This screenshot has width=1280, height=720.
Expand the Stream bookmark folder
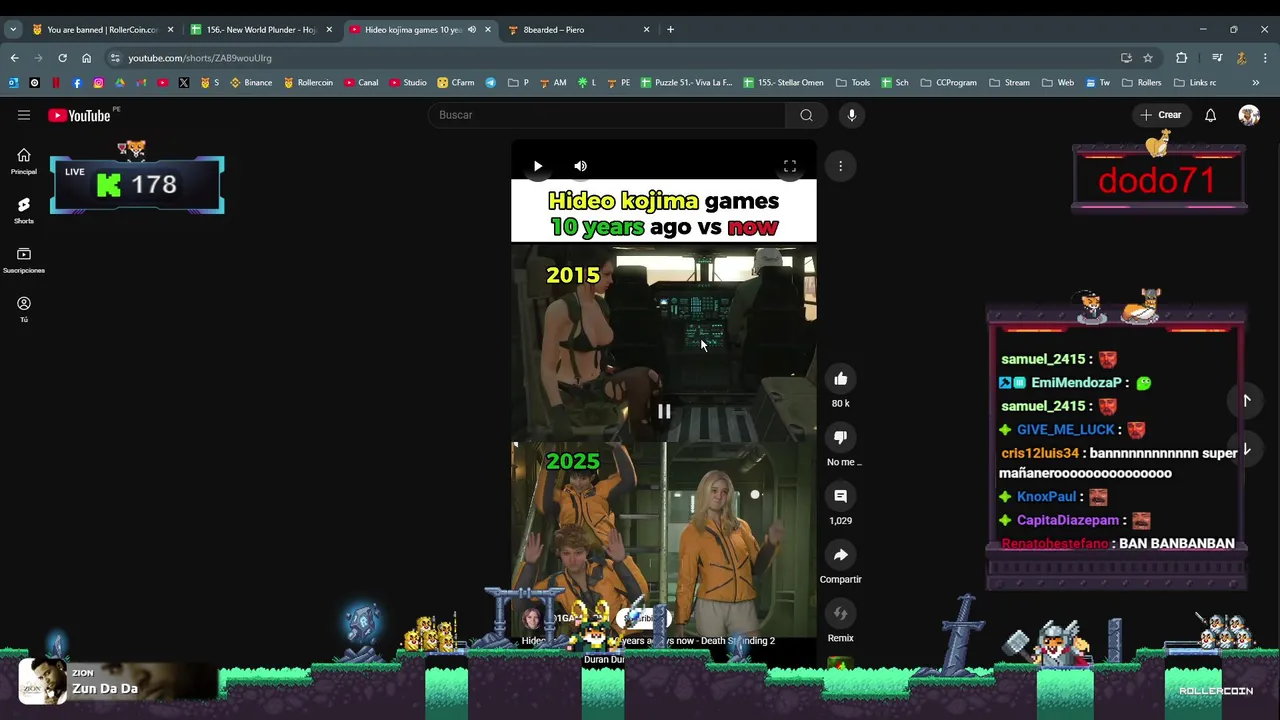pos(1009,83)
